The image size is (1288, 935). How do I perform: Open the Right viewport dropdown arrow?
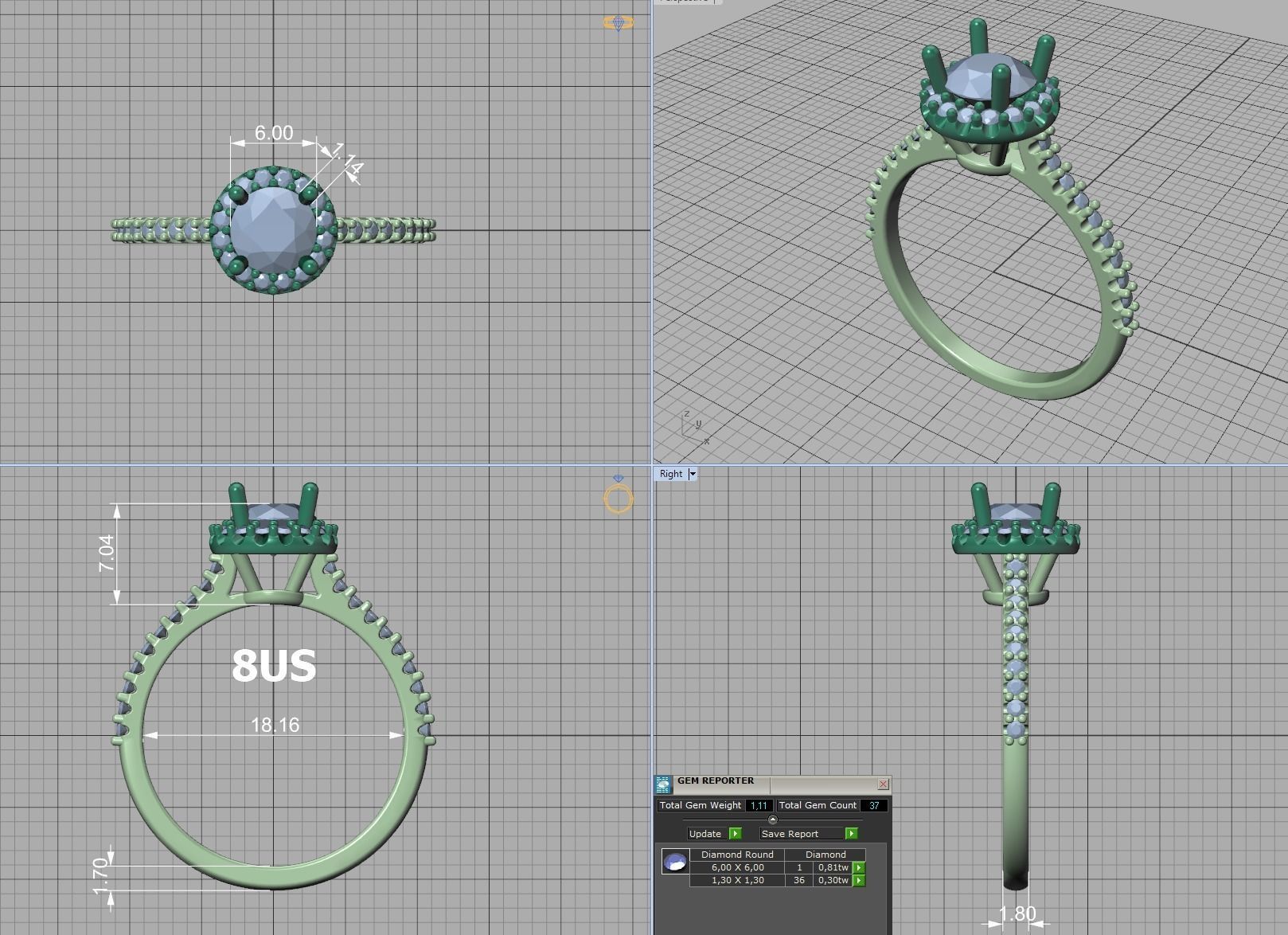tap(693, 474)
